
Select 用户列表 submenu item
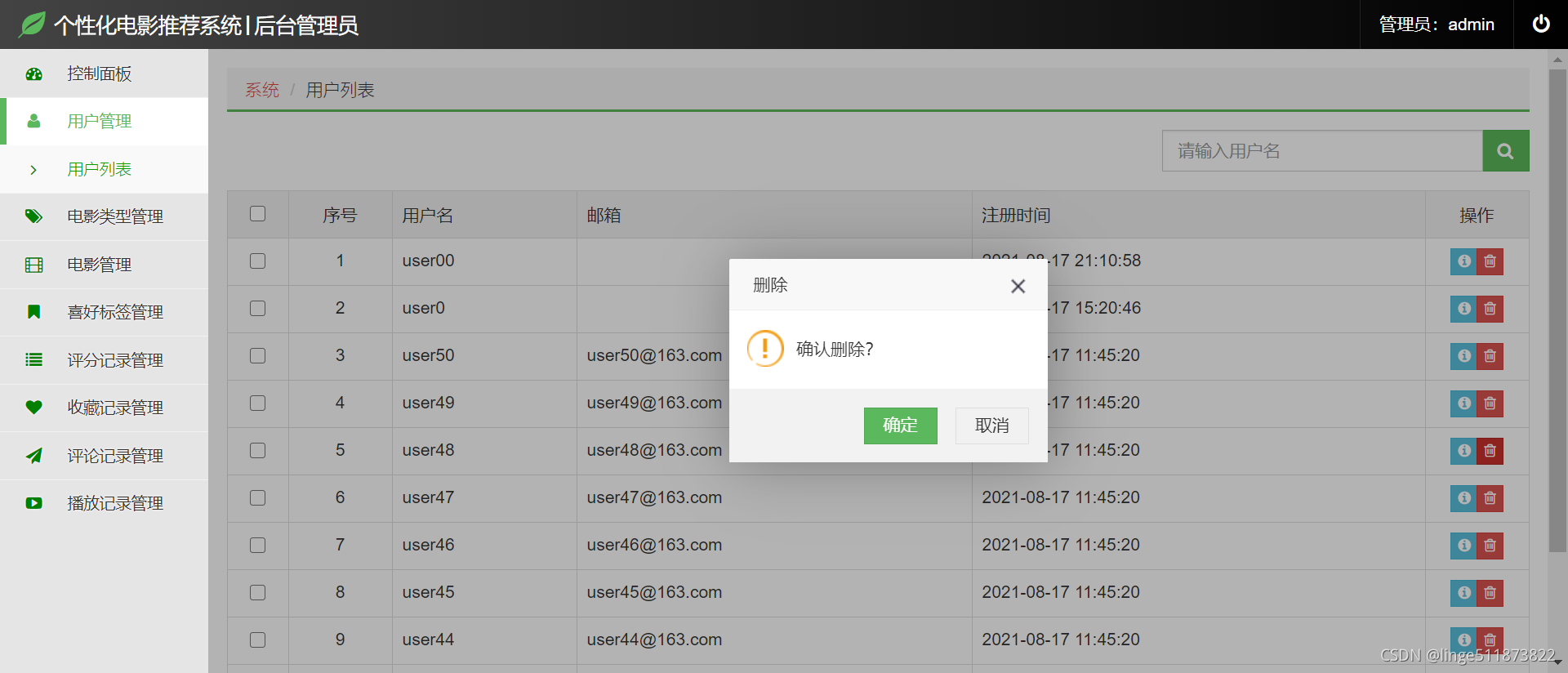104,169
